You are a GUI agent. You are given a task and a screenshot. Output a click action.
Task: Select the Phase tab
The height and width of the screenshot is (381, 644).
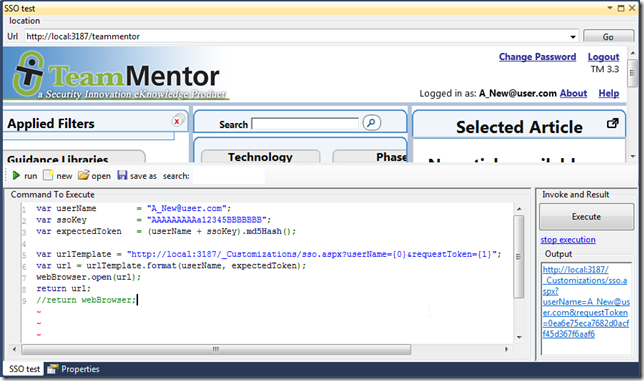point(370,156)
